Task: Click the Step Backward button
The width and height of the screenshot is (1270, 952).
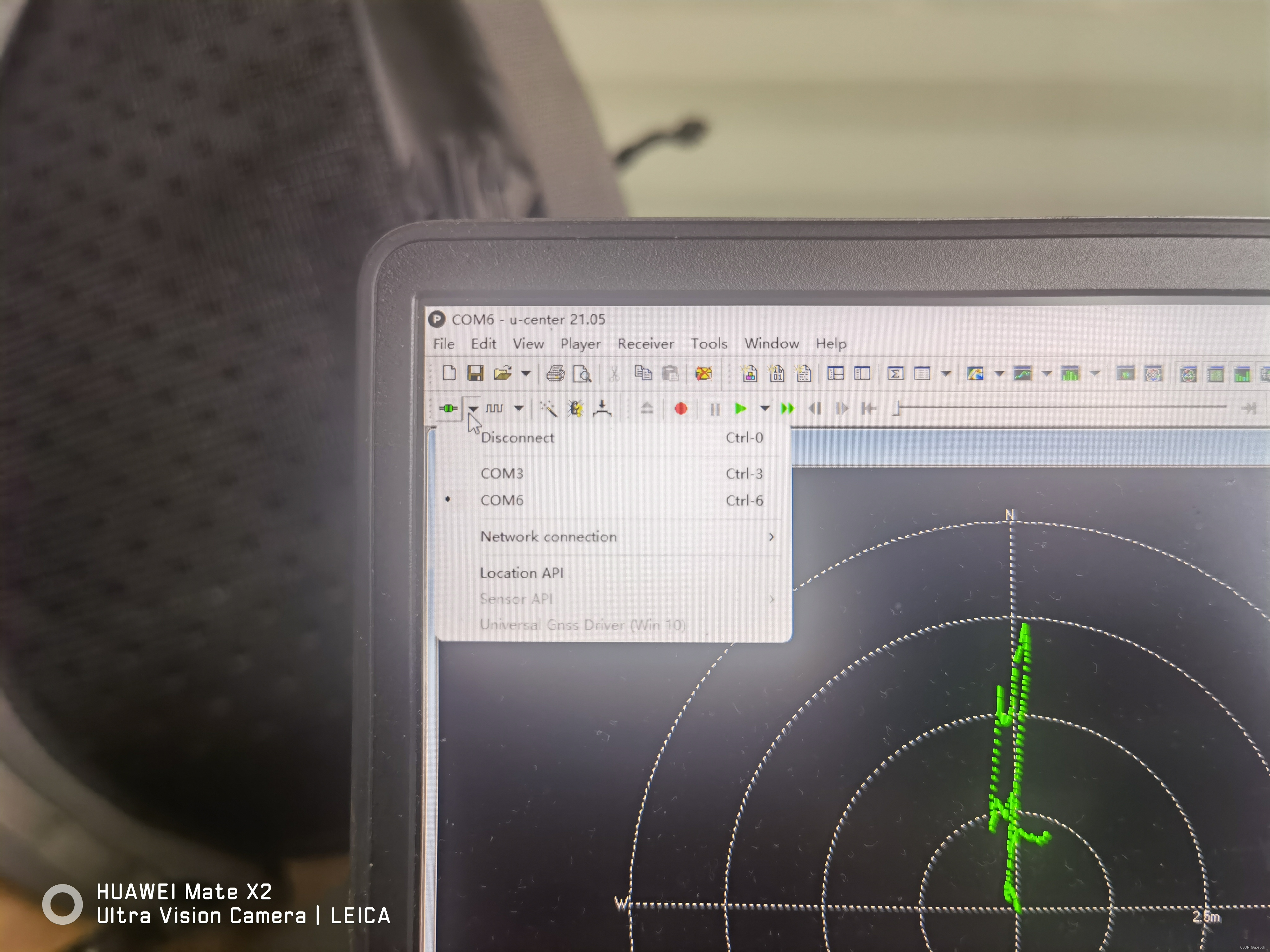Action: 815,408
